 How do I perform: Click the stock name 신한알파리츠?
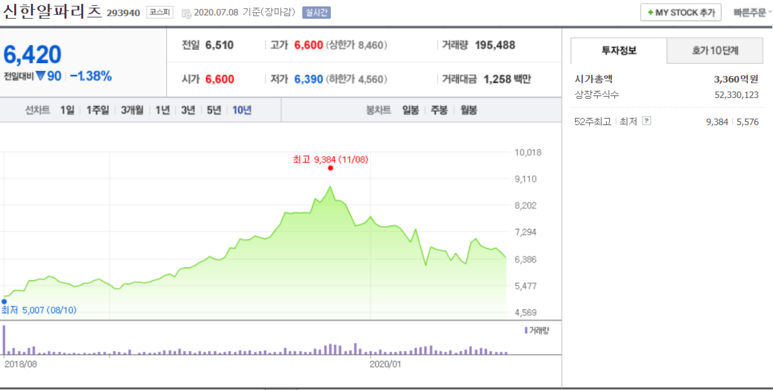52,12
